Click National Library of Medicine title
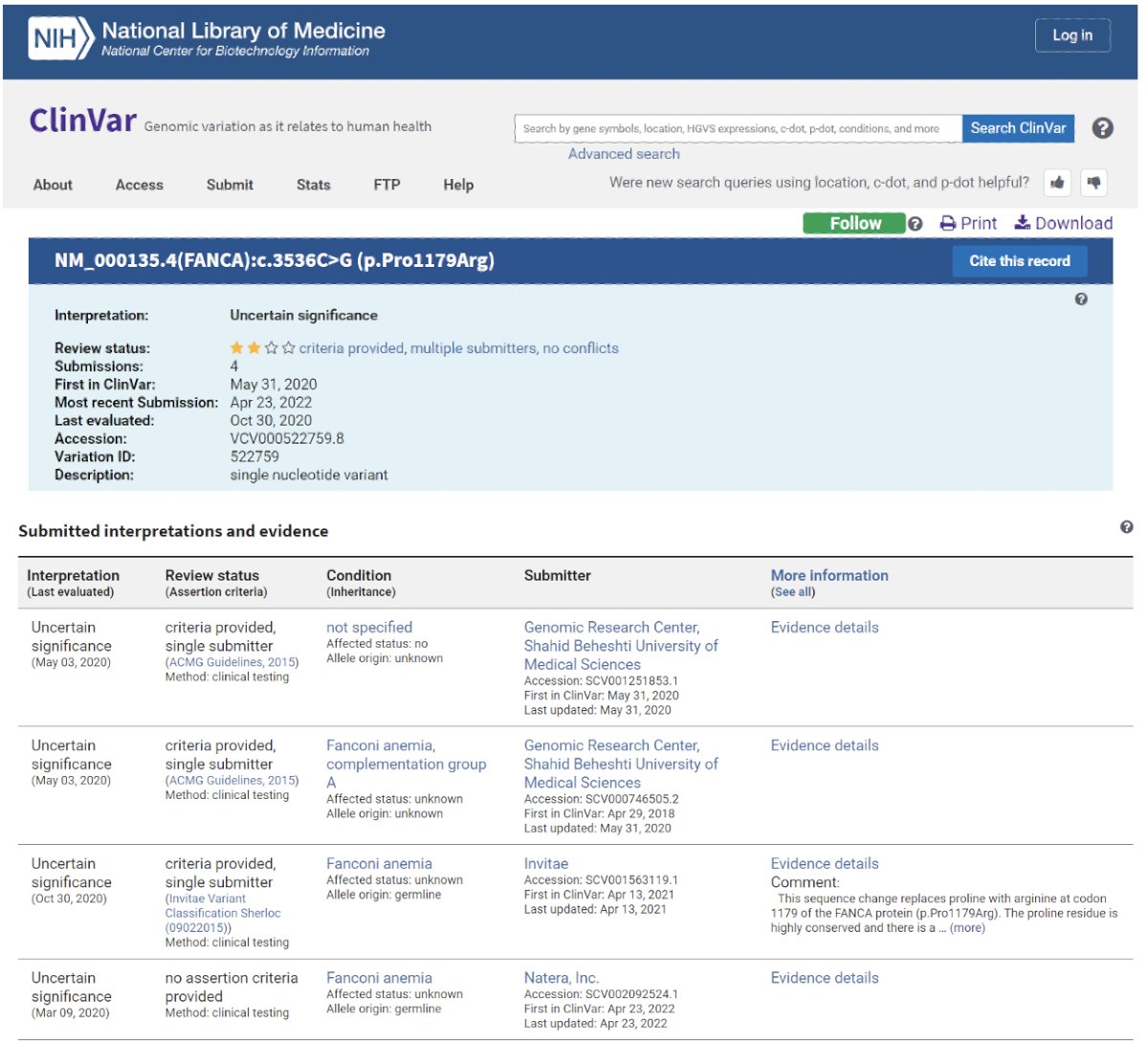 [x=243, y=31]
